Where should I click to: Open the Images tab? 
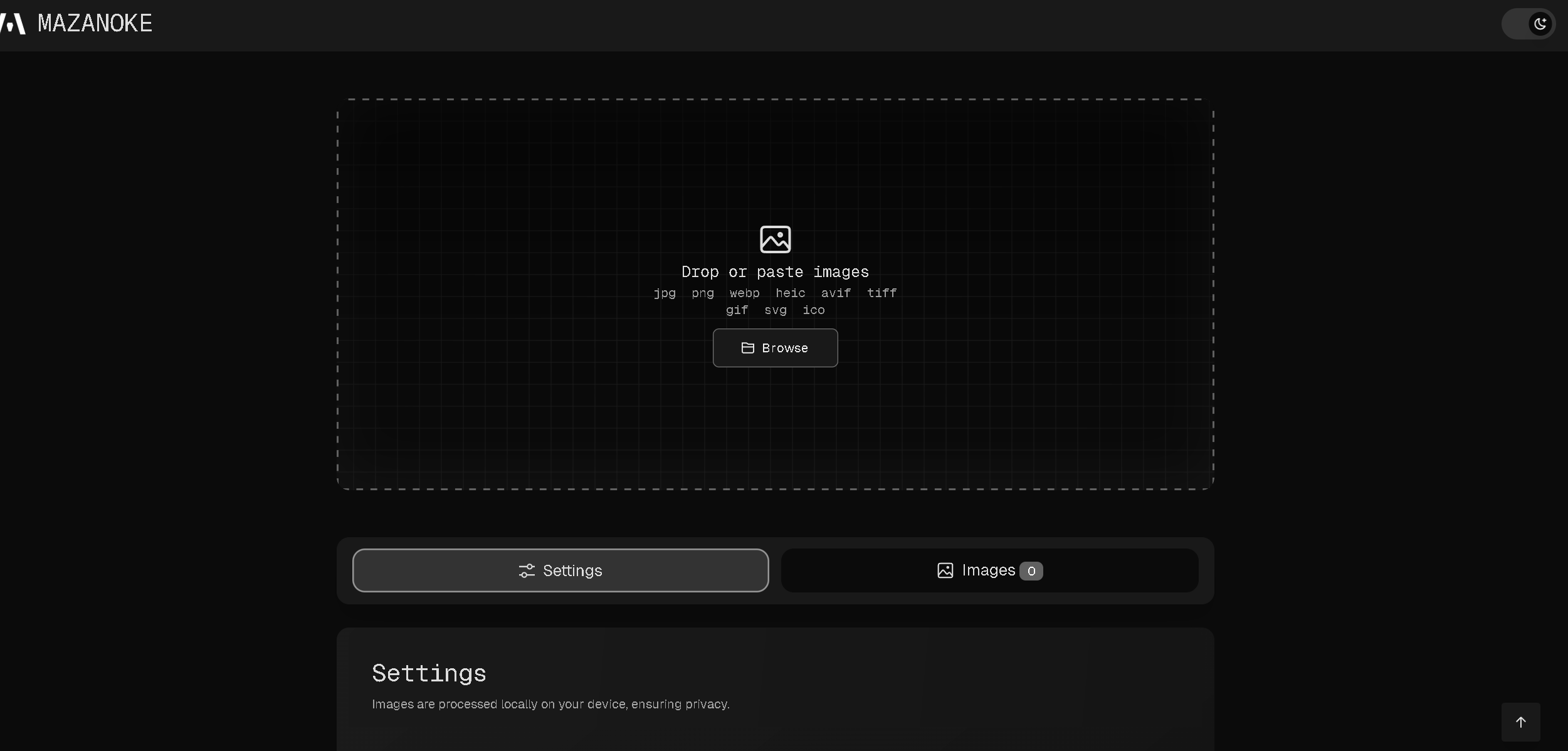(989, 570)
